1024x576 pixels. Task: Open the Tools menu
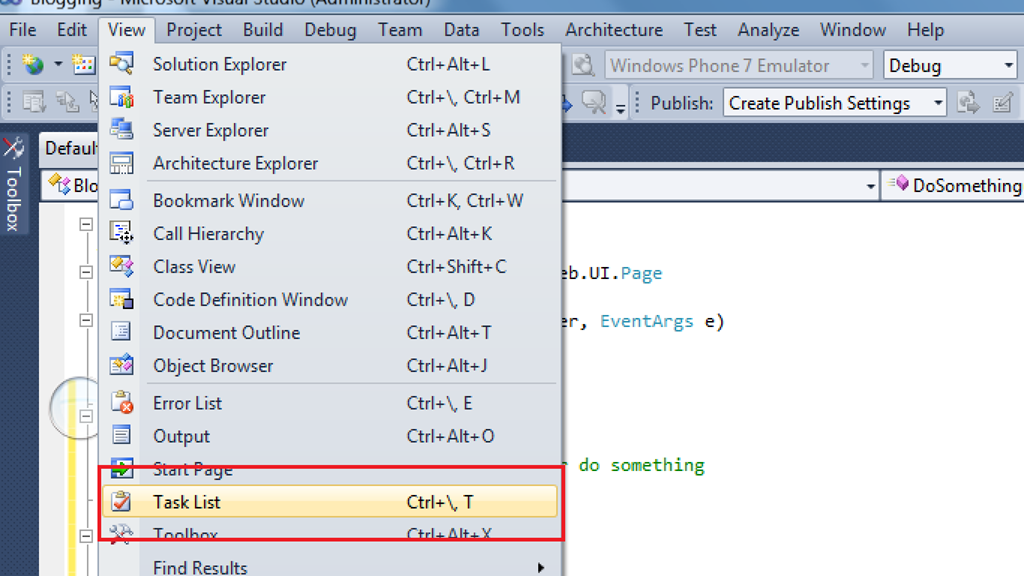point(522,30)
